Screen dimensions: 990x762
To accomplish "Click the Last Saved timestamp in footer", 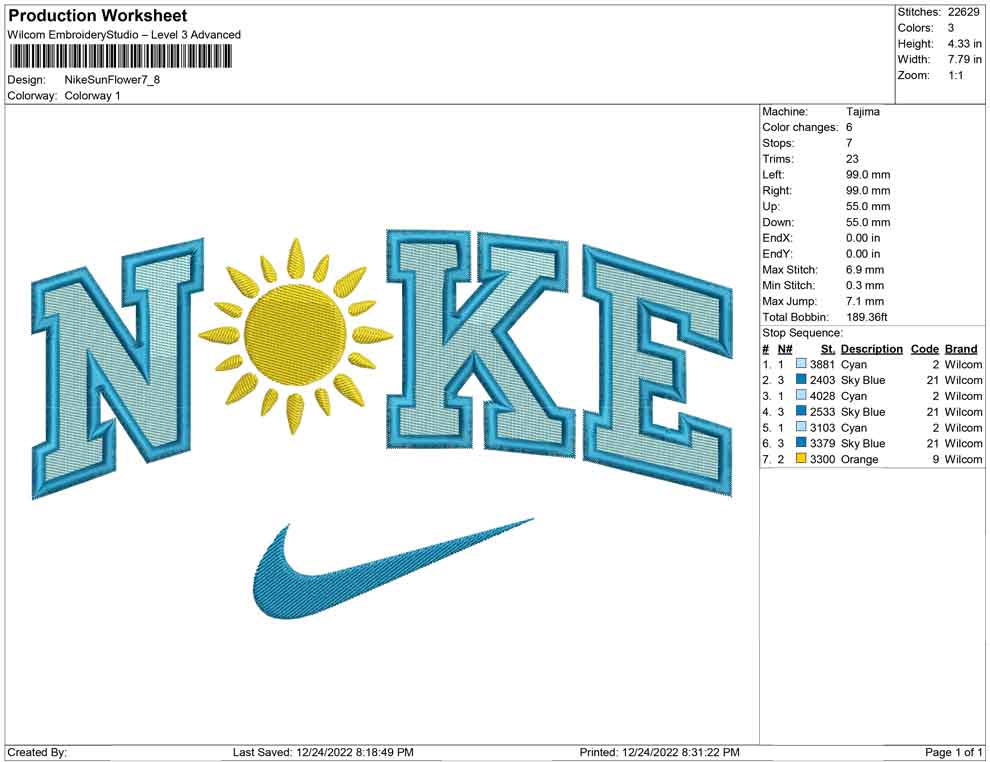I will (323, 752).
